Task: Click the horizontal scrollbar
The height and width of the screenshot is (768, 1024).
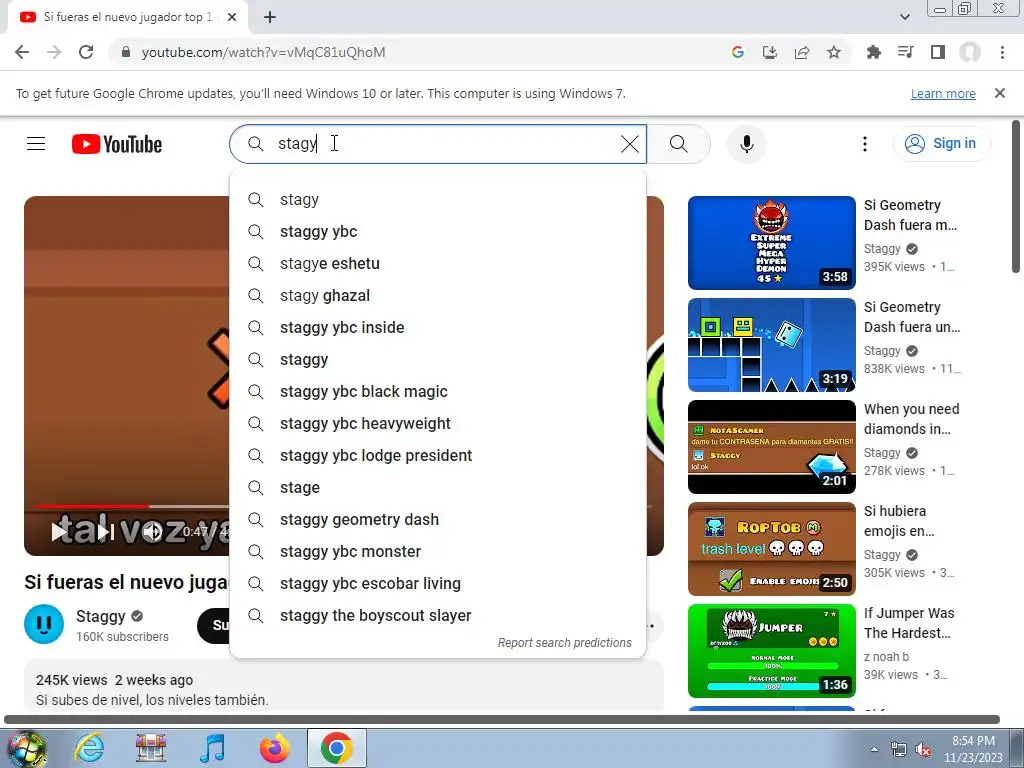Action: (x=502, y=720)
